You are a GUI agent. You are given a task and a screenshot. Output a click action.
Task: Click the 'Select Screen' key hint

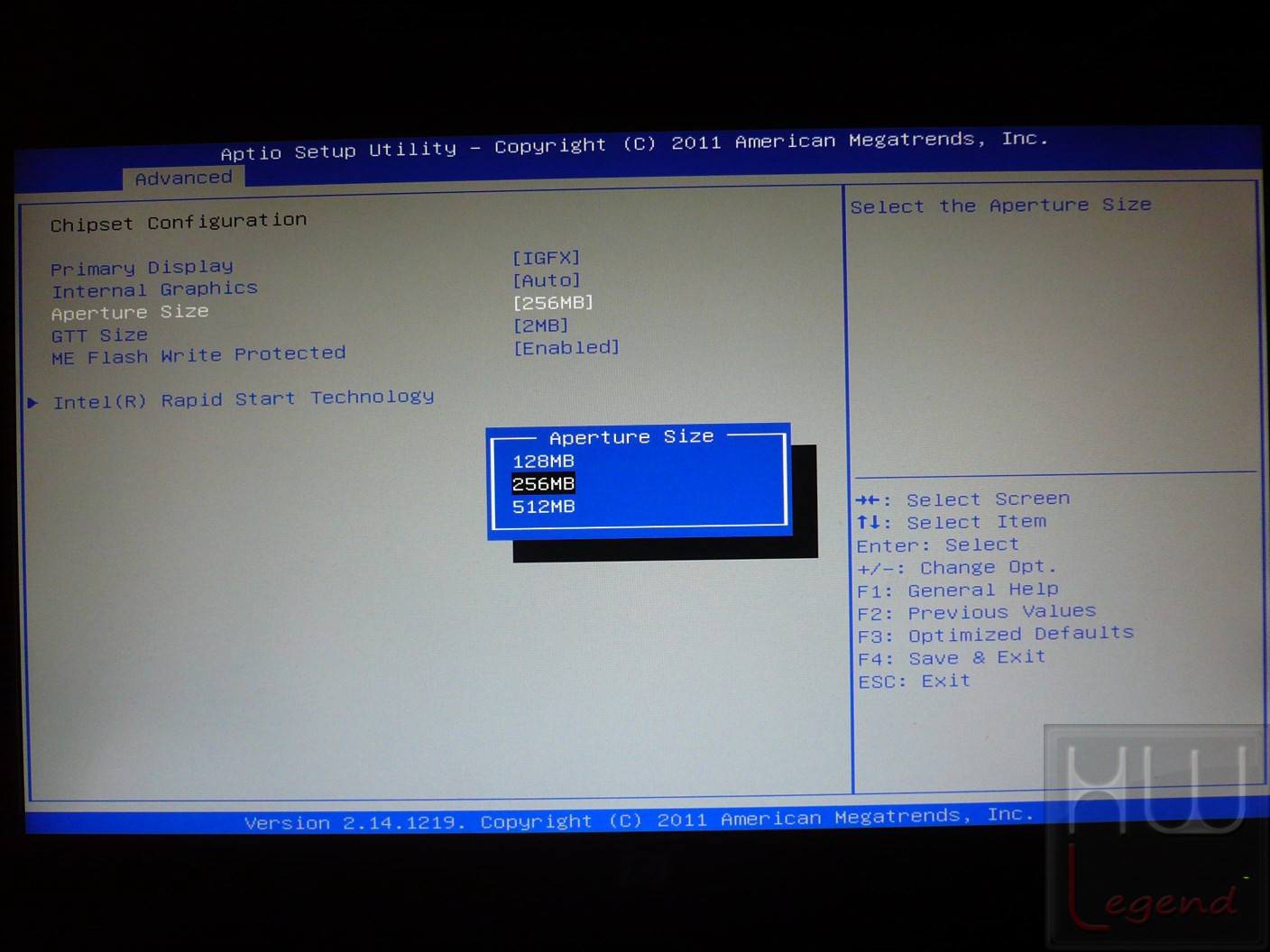coord(962,499)
